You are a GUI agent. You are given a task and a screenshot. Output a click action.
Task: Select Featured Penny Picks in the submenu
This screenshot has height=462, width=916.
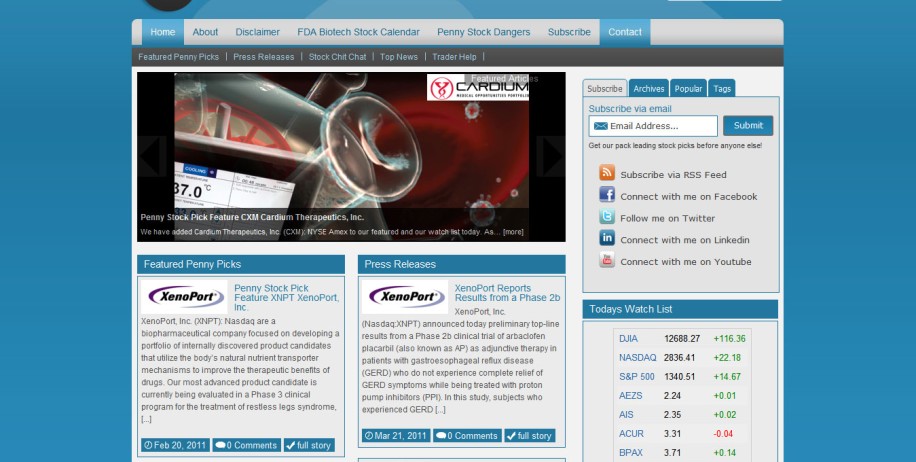pyautogui.click(x=179, y=57)
